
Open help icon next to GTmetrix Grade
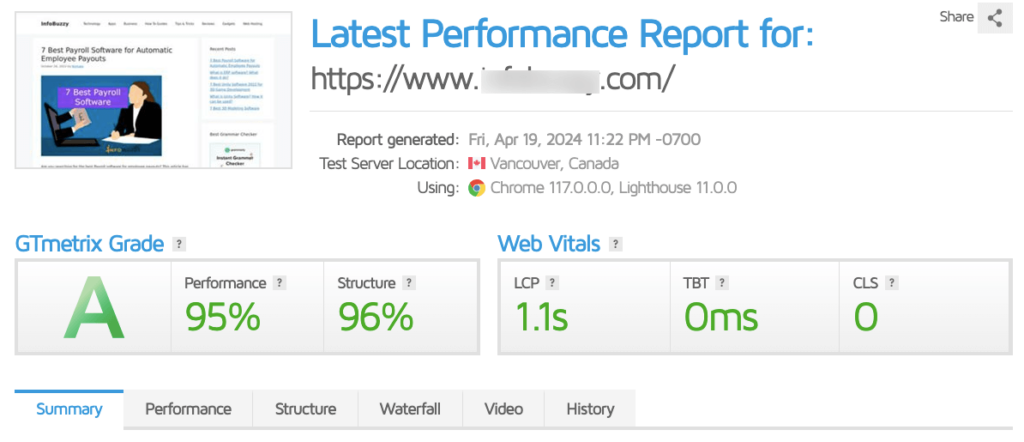(179, 244)
